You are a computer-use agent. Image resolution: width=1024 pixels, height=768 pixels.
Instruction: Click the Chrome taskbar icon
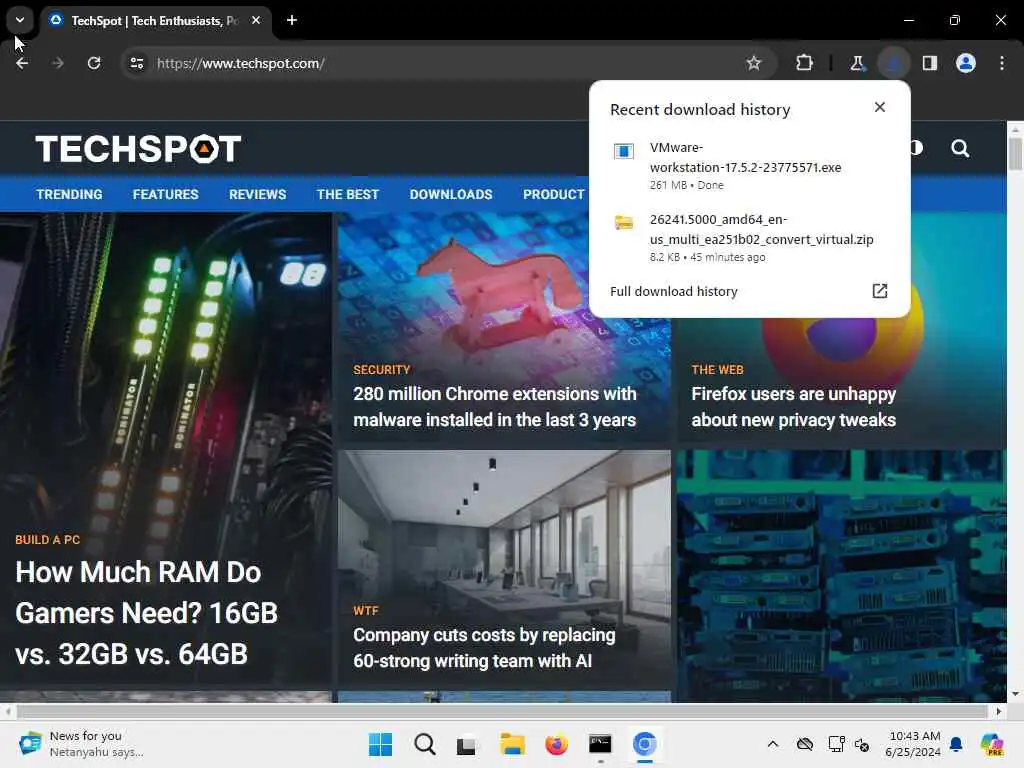644,744
